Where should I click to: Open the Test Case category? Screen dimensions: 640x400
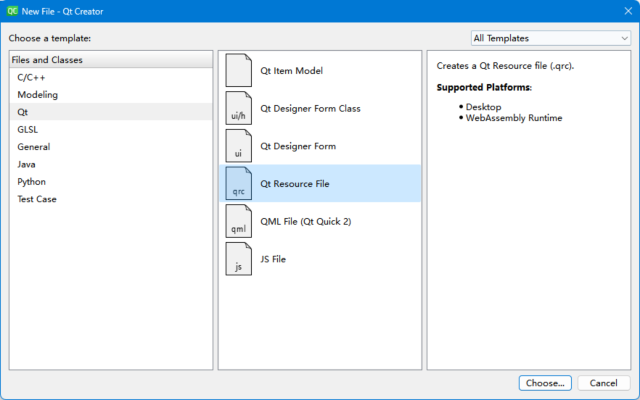[x=37, y=199]
